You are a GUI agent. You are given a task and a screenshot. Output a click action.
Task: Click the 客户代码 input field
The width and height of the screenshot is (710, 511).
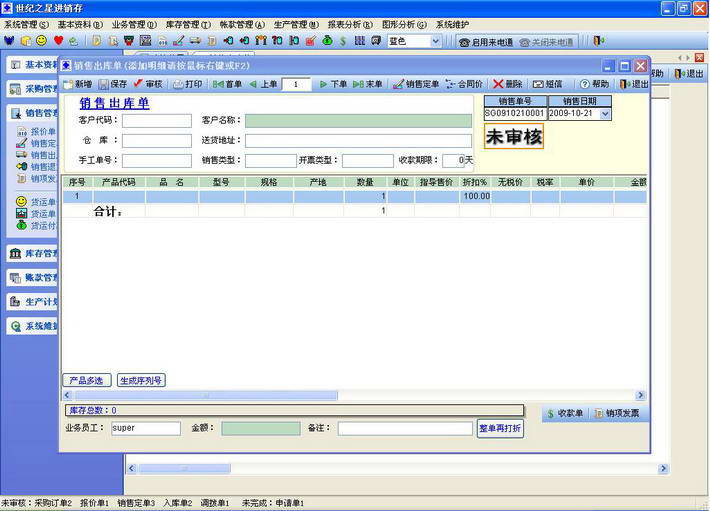pyautogui.click(x=157, y=121)
